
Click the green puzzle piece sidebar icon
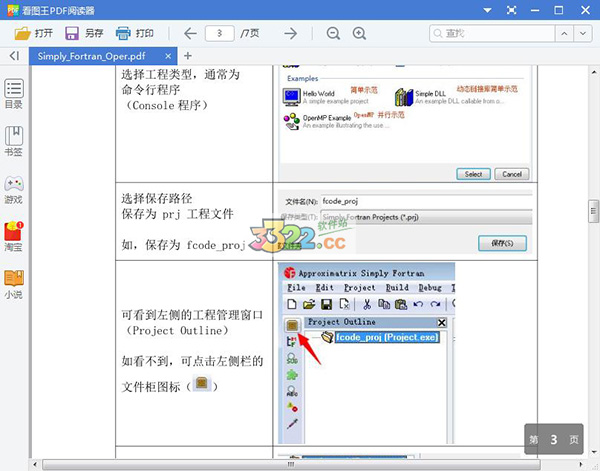click(x=292, y=374)
